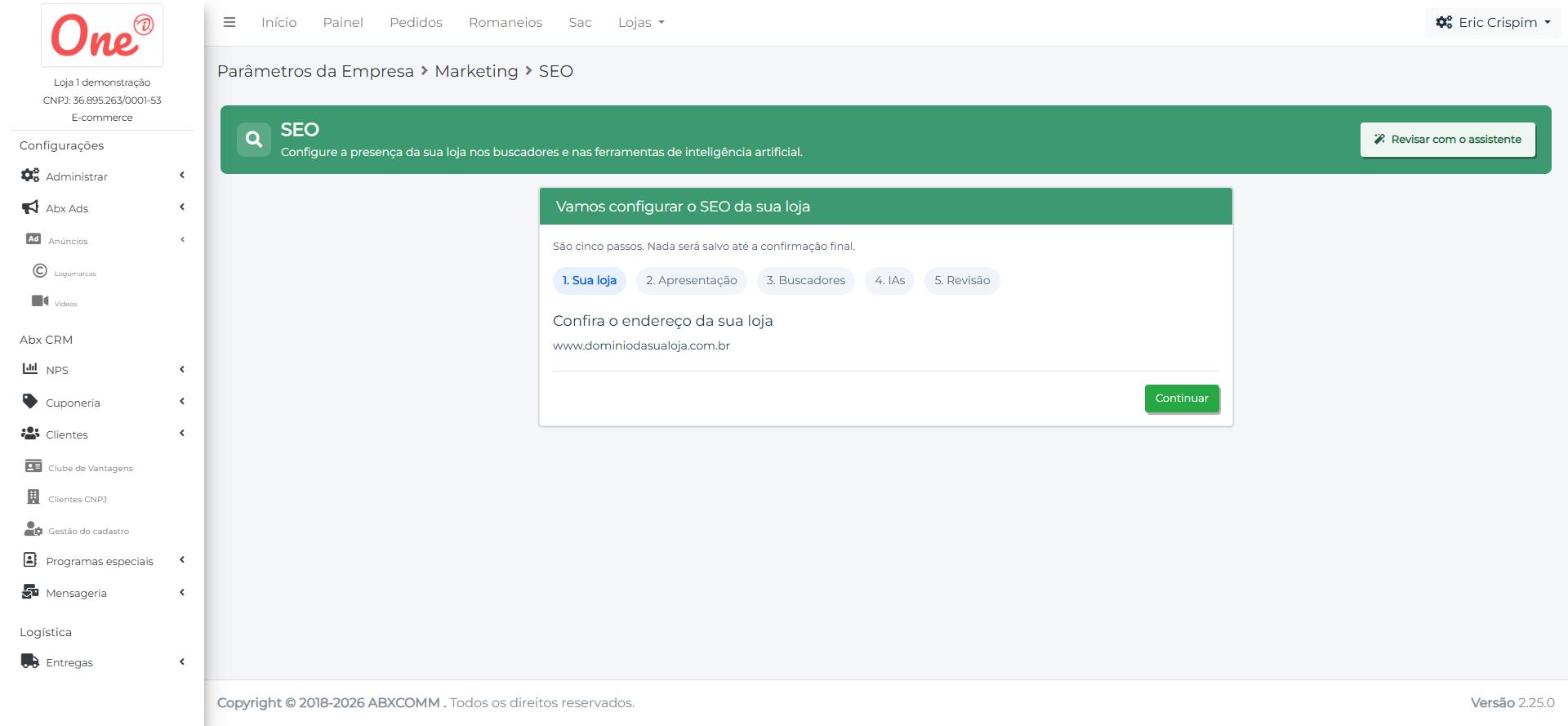Open the Lojas dropdown menu

point(641,22)
